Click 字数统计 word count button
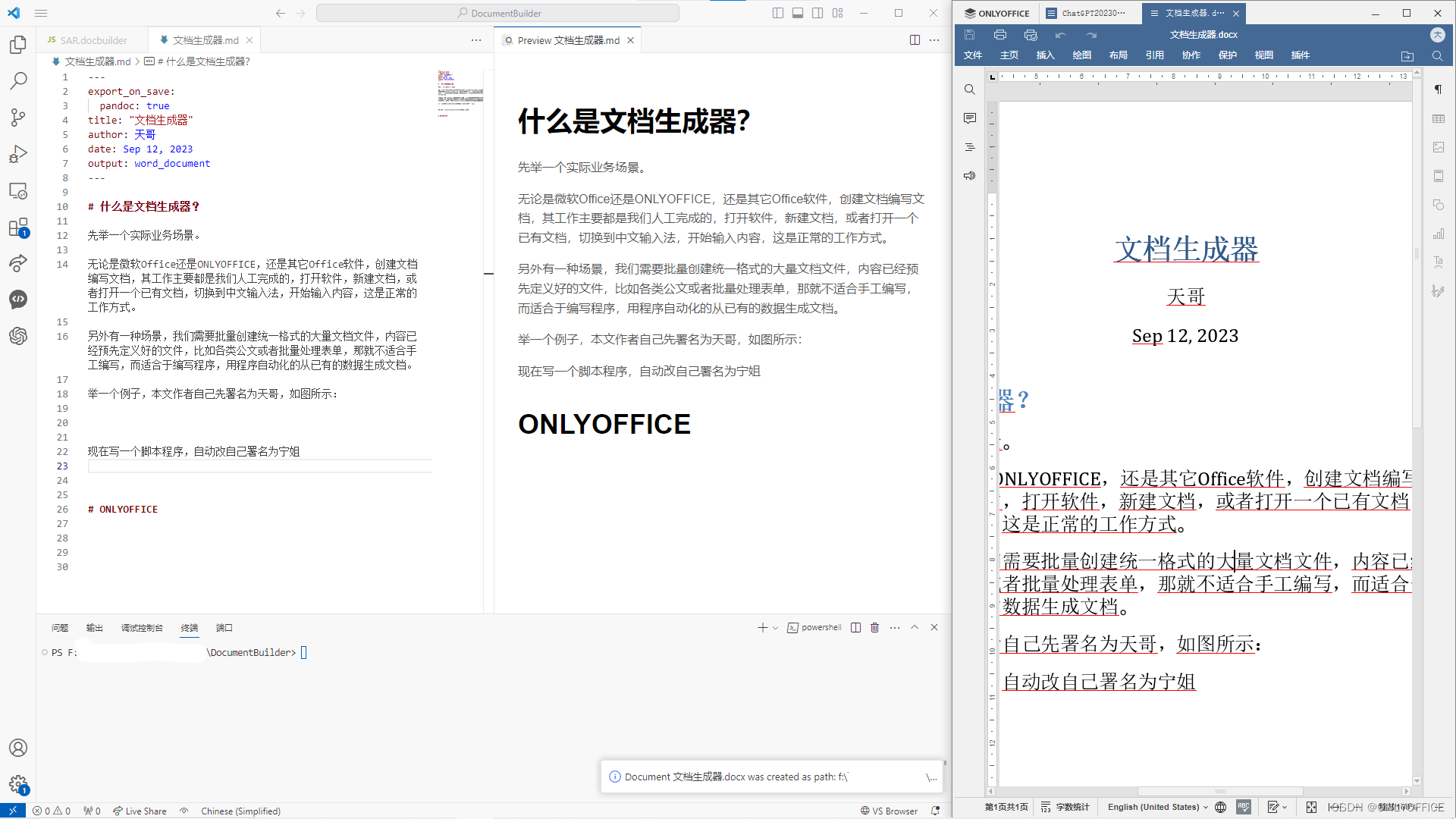 (1065, 807)
